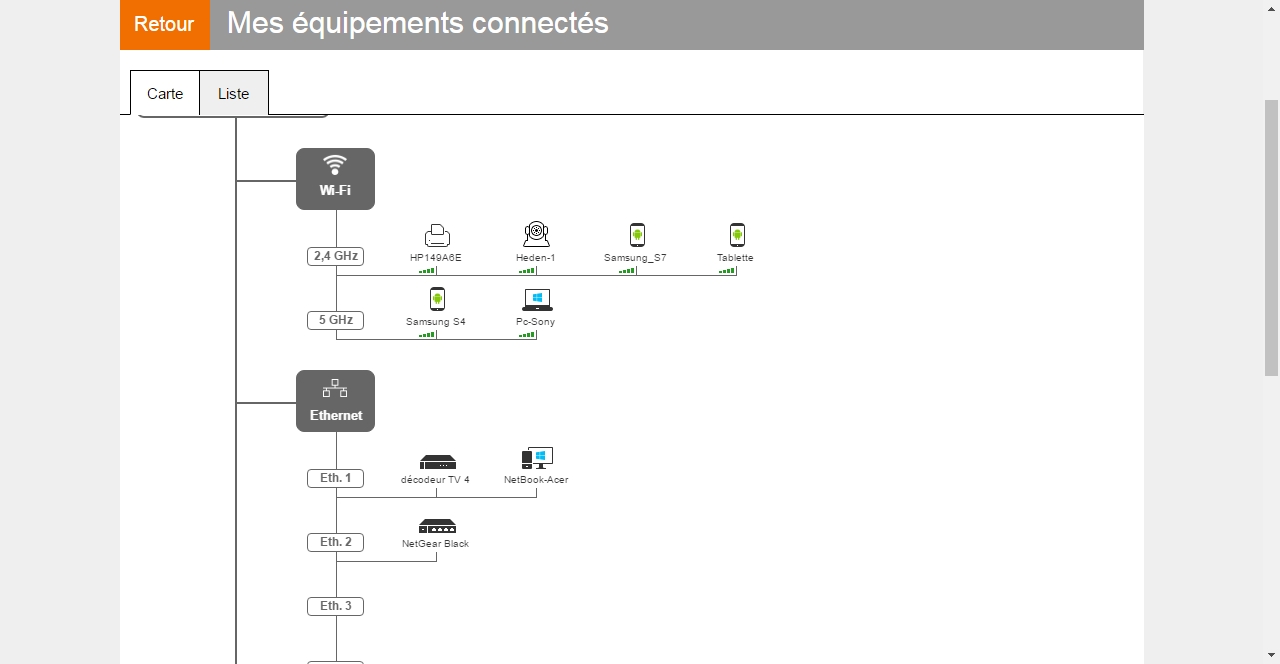
Task: Open the Heden-1 camera device icon
Action: (x=536, y=235)
